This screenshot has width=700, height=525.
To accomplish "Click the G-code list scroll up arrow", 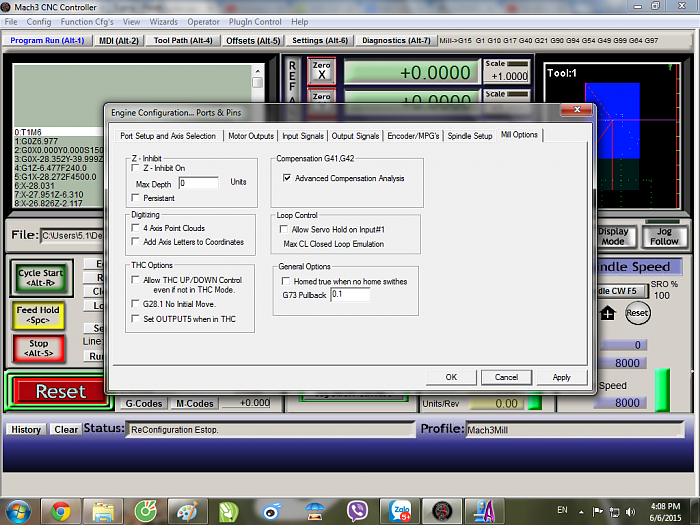I will pyautogui.click(x=258, y=71).
